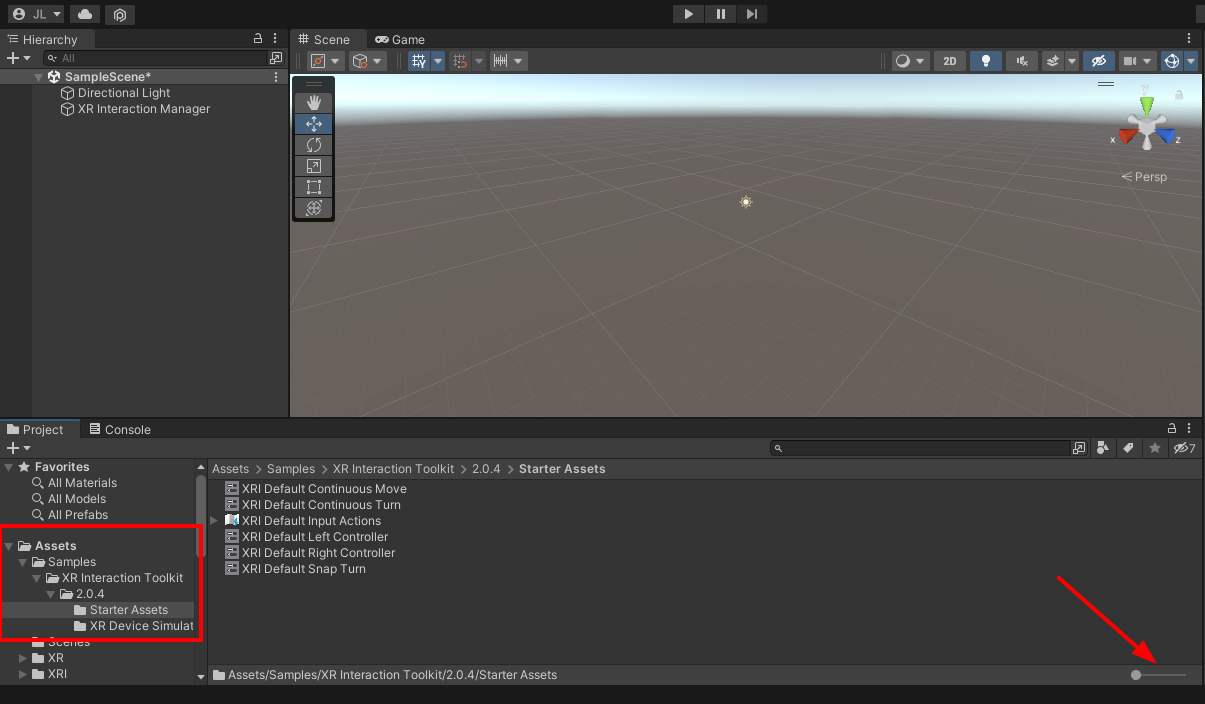The width and height of the screenshot is (1205, 704).
Task: Click the Samples breadcrumb in Project path
Action: 290,468
